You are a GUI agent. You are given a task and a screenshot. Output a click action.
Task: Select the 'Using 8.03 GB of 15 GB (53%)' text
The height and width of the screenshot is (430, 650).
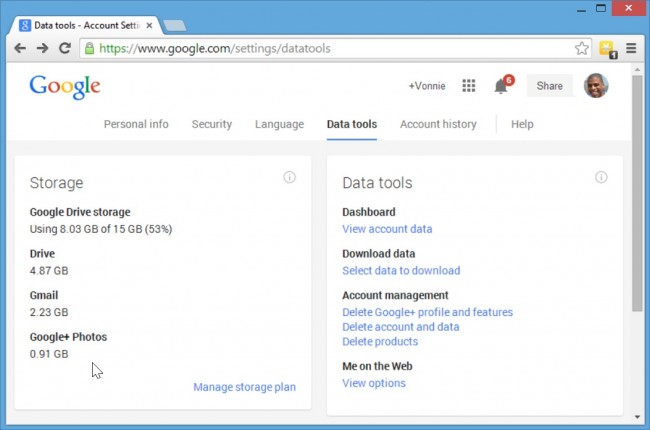pyautogui.click(x=101, y=229)
